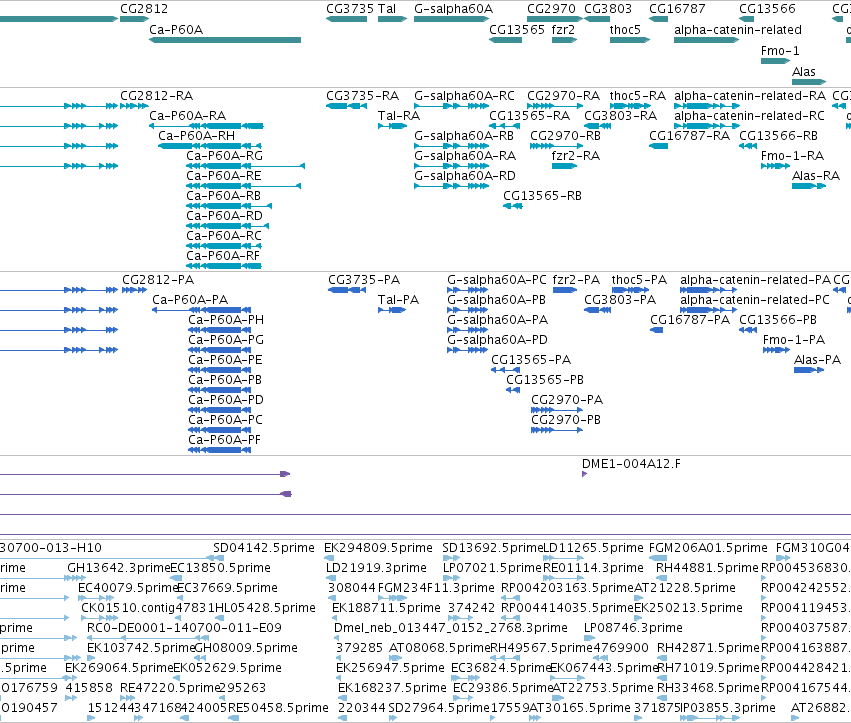This screenshot has width=851, height=723.
Task: Click transcript CG13565-RB
Action: [542, 195]
